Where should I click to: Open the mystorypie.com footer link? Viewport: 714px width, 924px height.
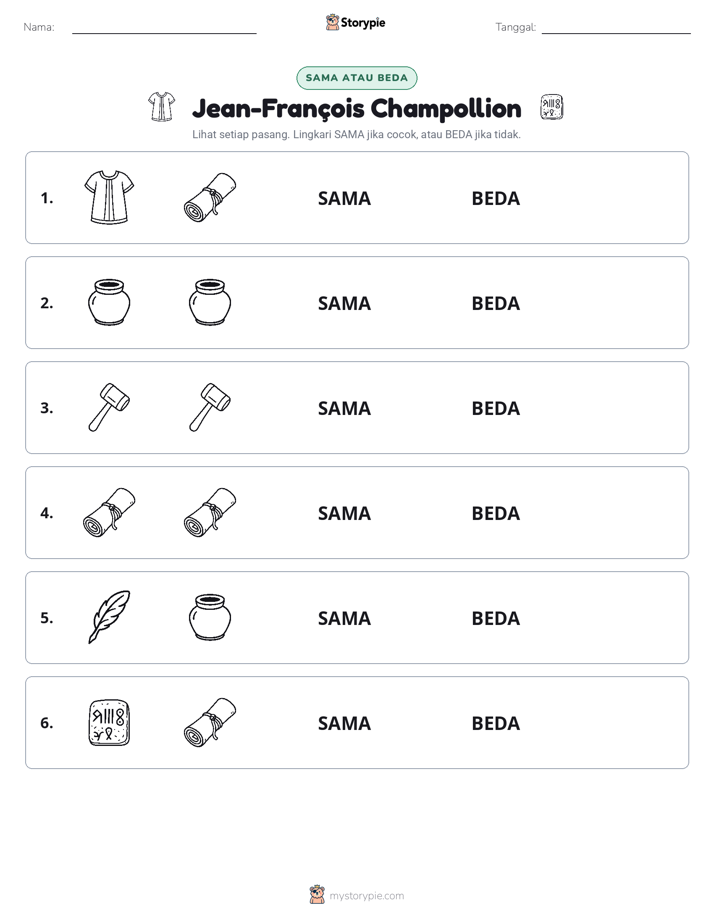pos(366,896)
